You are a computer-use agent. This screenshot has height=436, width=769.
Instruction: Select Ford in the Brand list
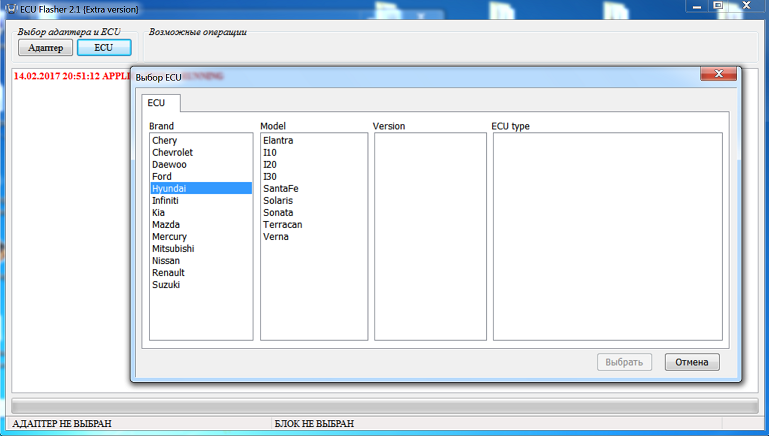point(201,177)
